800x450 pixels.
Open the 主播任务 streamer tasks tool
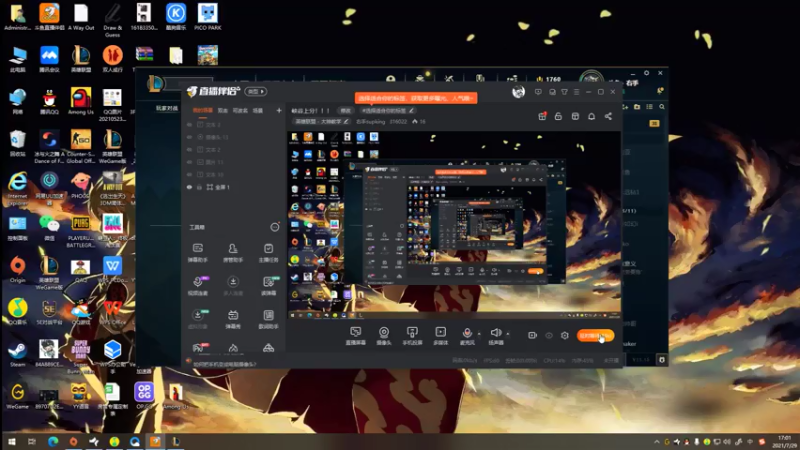268,252
